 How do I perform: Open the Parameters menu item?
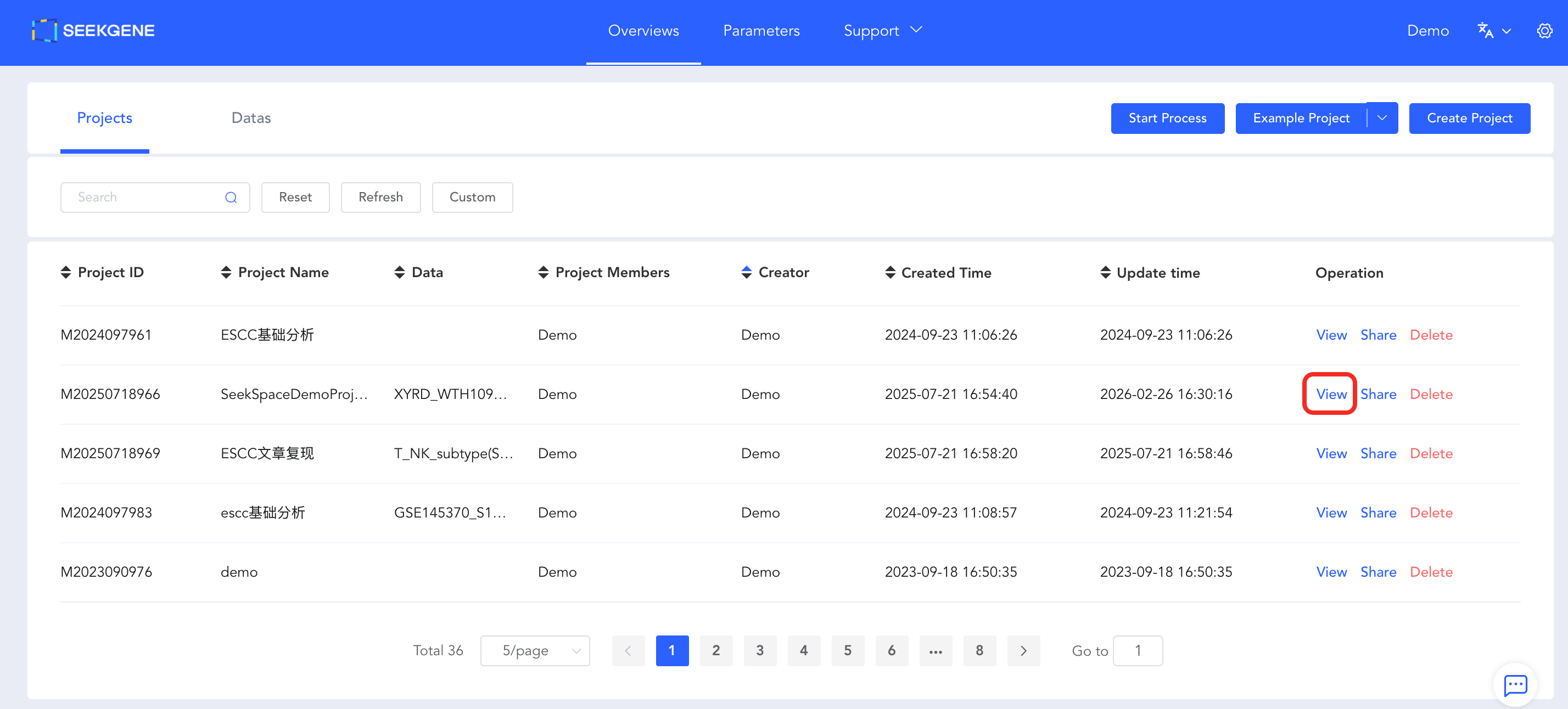(x=761, y=30)
